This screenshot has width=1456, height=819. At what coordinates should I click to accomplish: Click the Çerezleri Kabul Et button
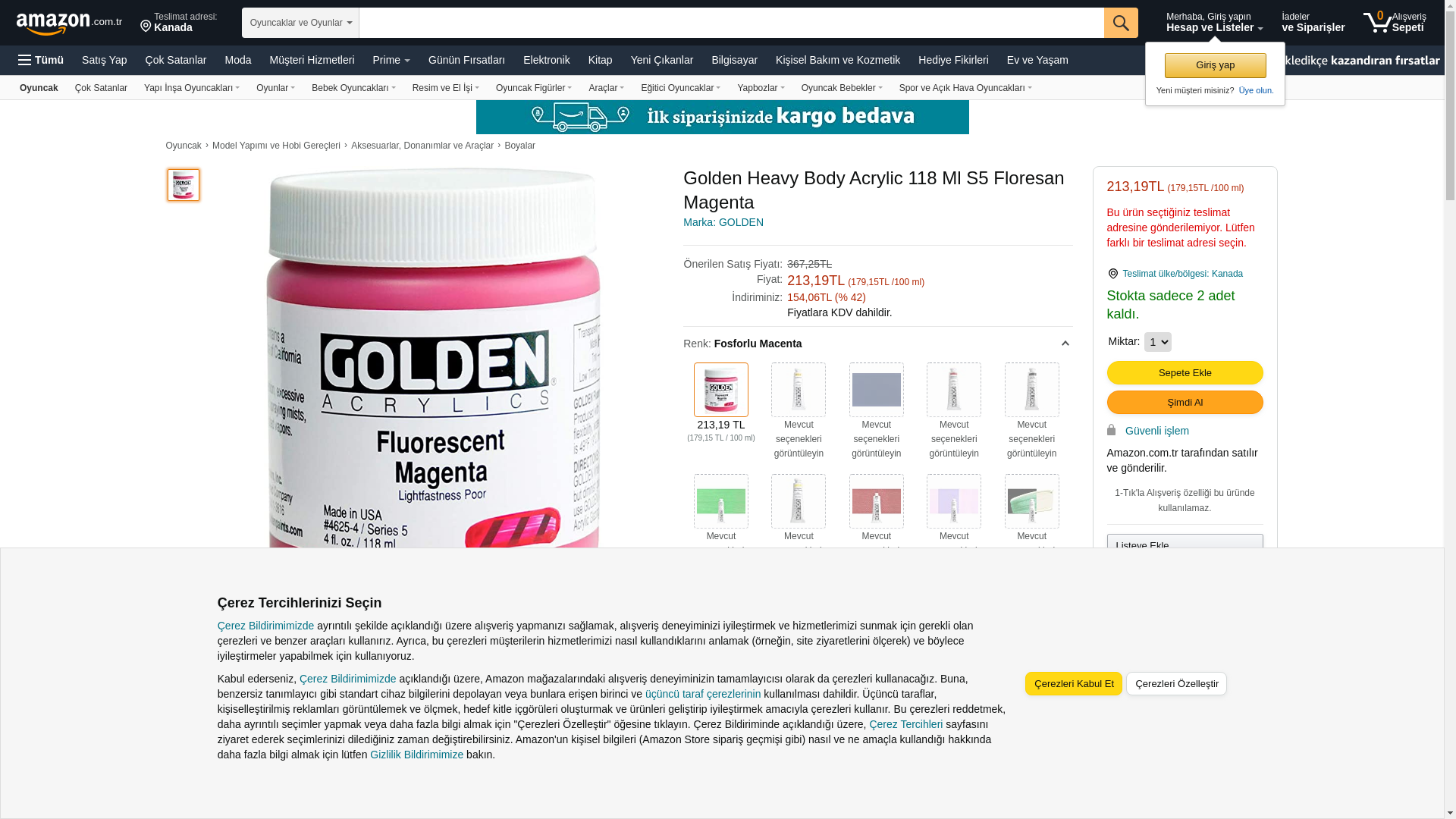(1074, 684)
